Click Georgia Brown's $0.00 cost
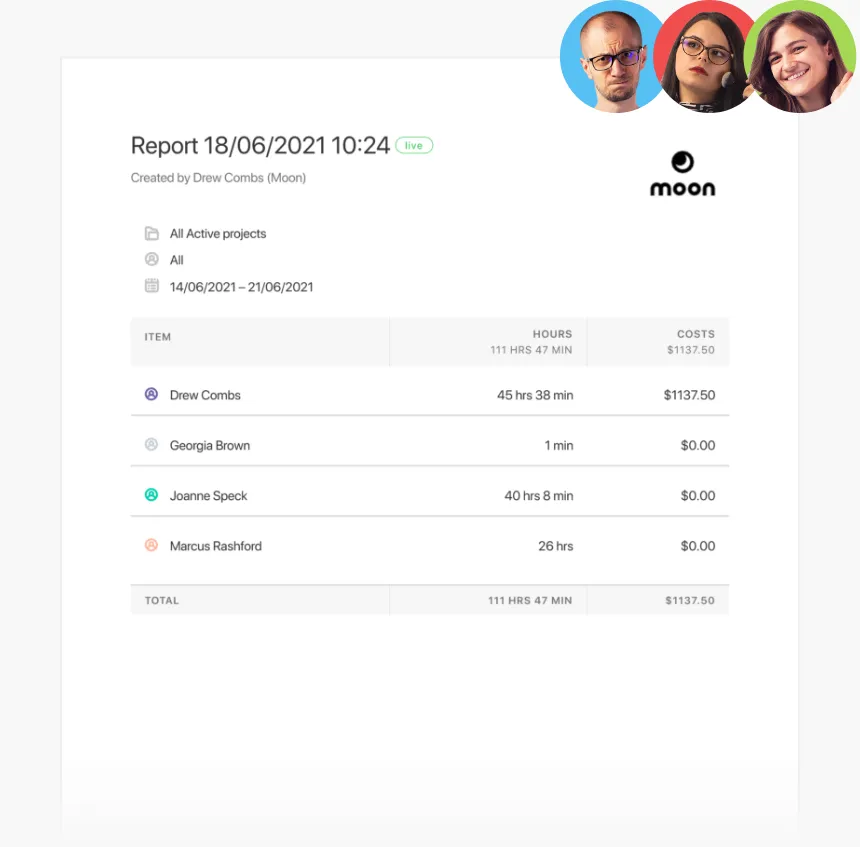Viewport: 860px width, 848px height. point(698,445)
